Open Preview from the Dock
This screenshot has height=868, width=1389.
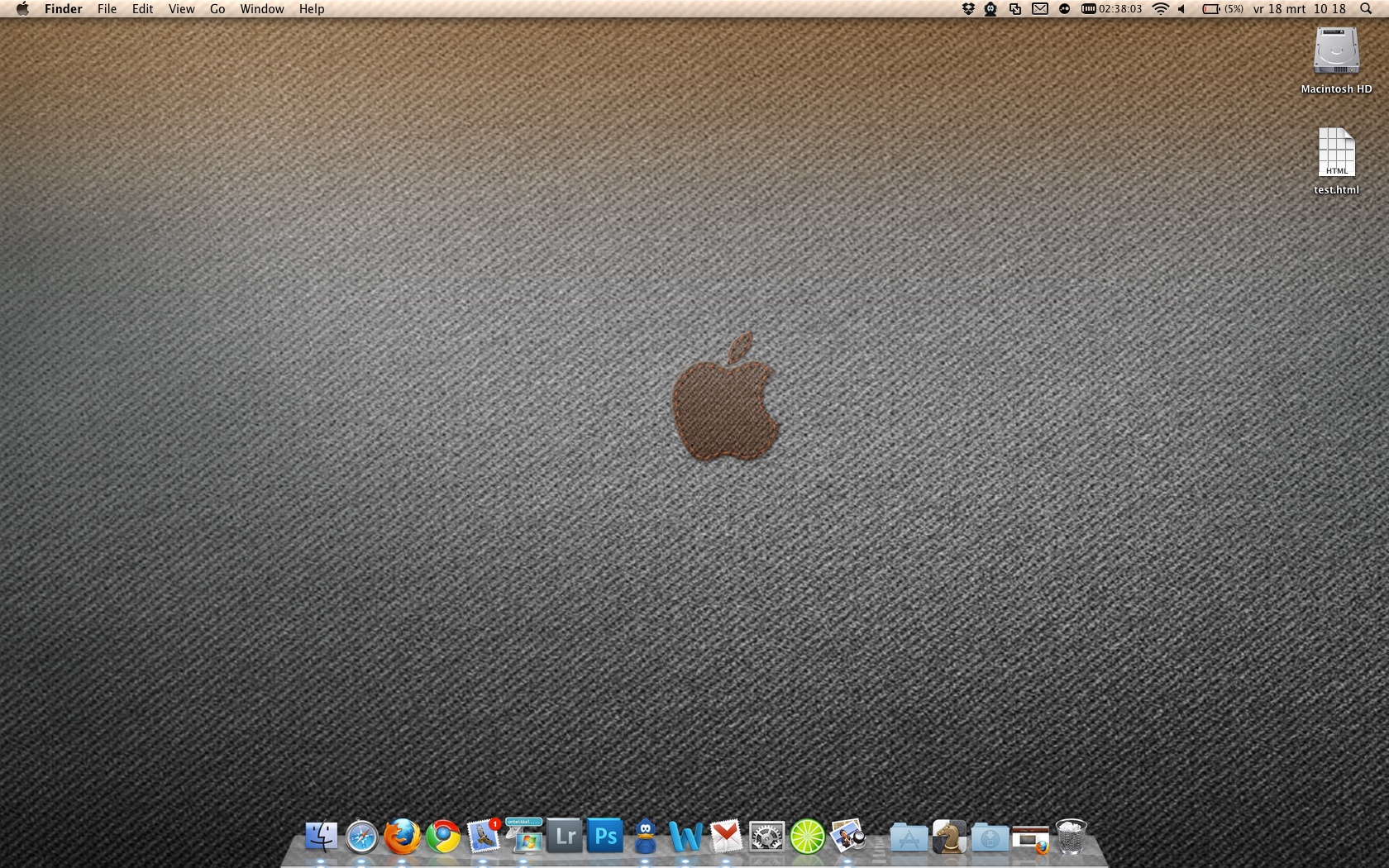click(848, 837)
